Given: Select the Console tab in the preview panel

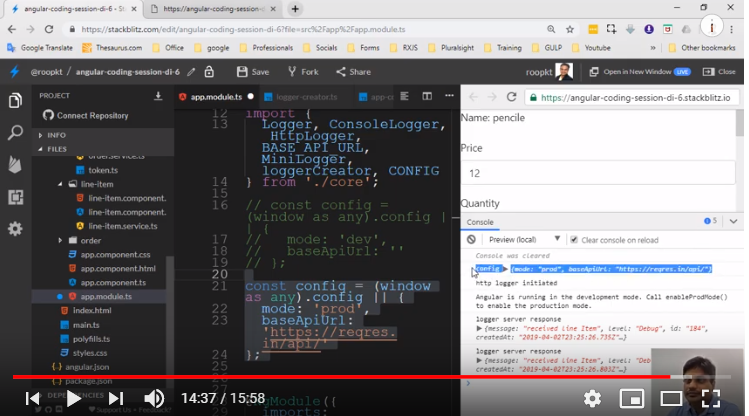Looking at the screenshot, I should pyautogui.click(x=480, y=222).
